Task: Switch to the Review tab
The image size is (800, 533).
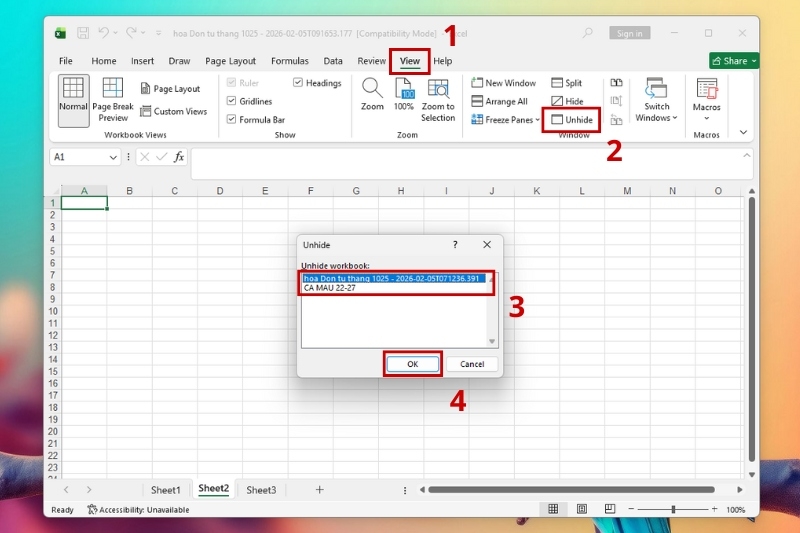Action: 371,61
